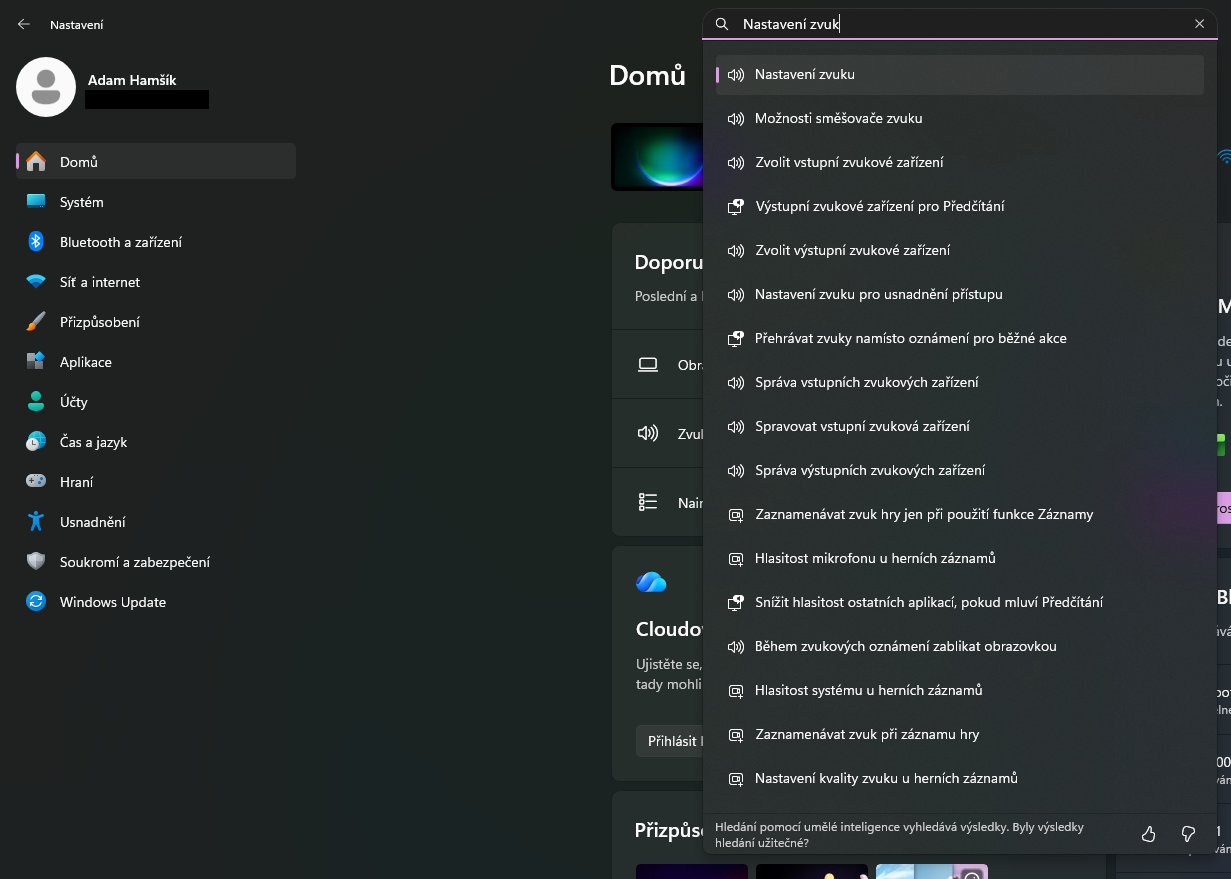The image size is (1231, 879).
Task: Select Hlasitost mikrofonu u herních záznamů
Action: (874, 558)
